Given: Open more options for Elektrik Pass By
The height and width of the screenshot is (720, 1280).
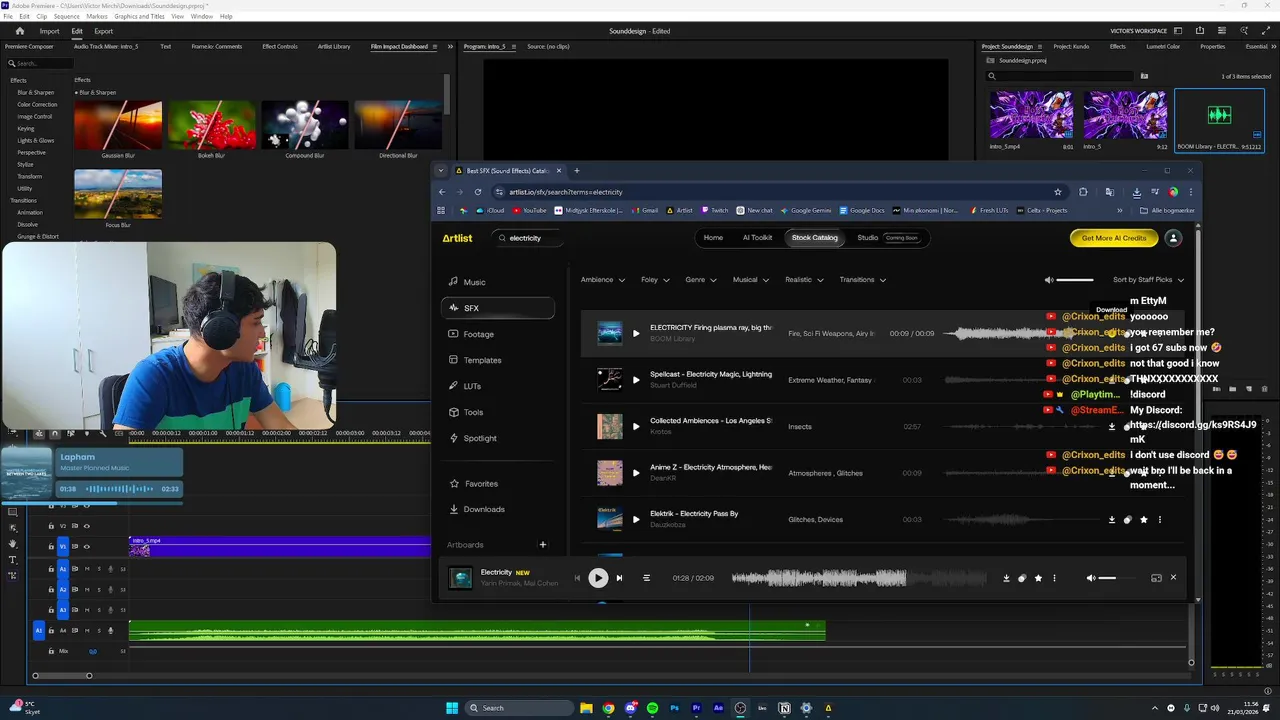Looking at the screenshot, I should pyautogui.click(x=1160, y=520).
